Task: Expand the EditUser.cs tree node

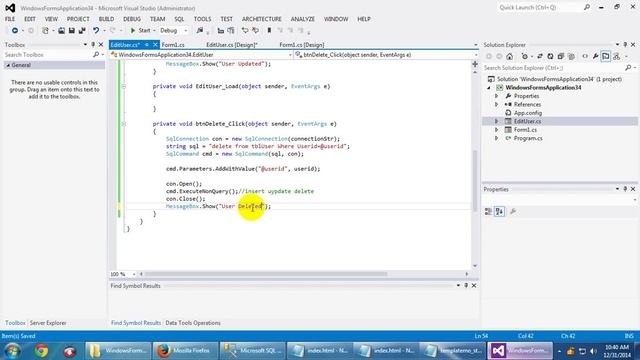Action: point(497,121)
